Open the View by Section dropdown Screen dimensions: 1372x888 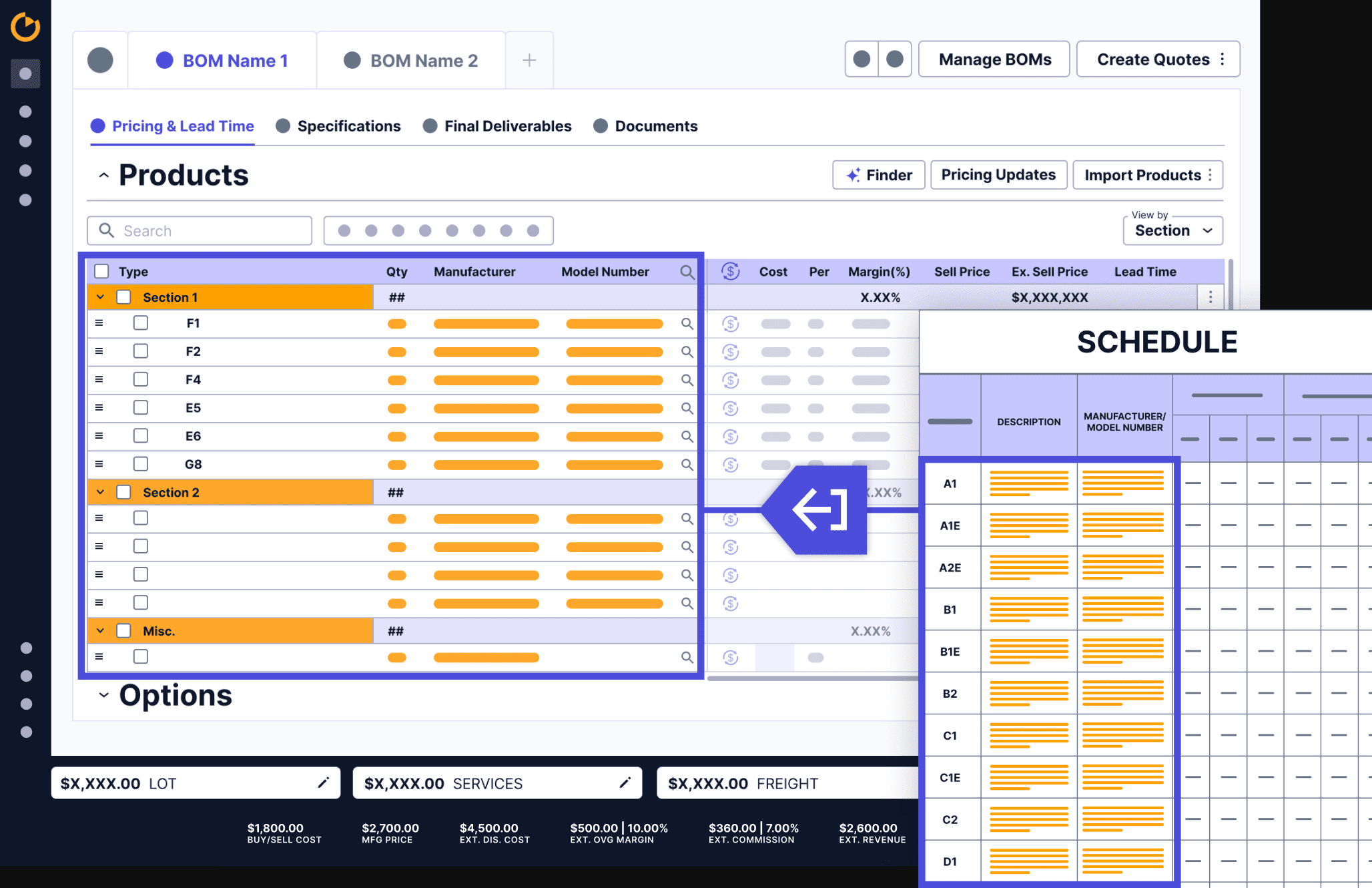pyautogui.click(x=1173, y=230)
